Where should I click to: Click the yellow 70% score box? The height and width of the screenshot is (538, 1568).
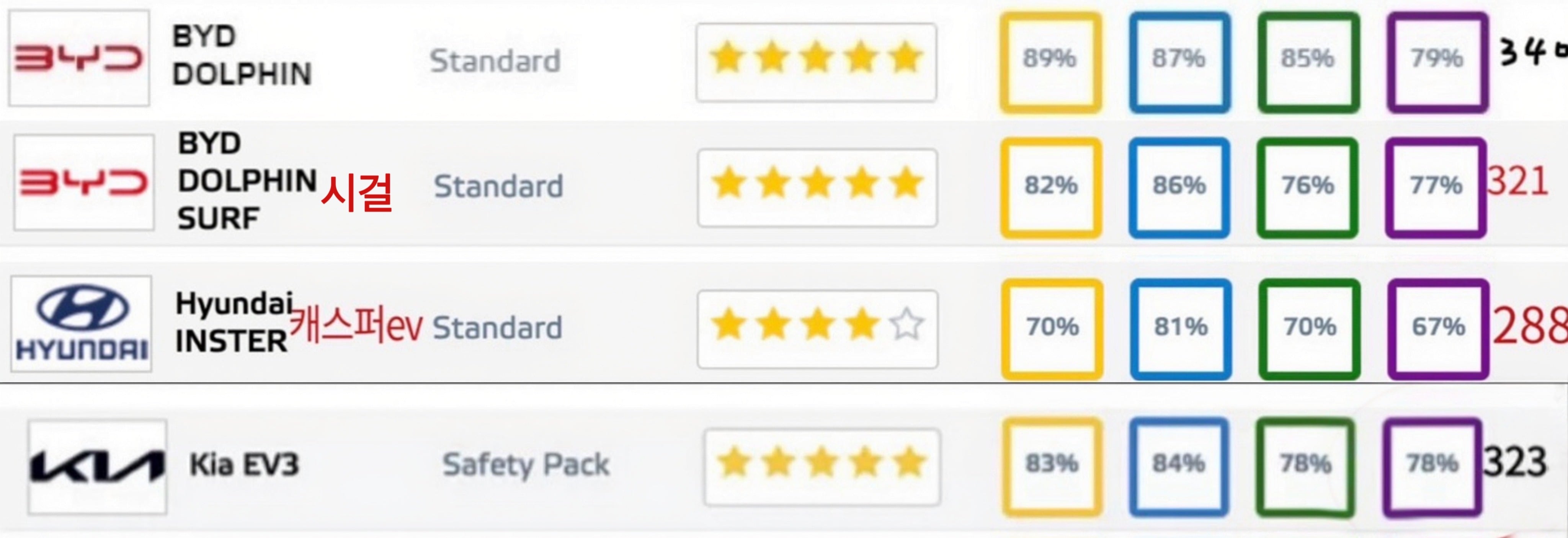pos(1052,329)
